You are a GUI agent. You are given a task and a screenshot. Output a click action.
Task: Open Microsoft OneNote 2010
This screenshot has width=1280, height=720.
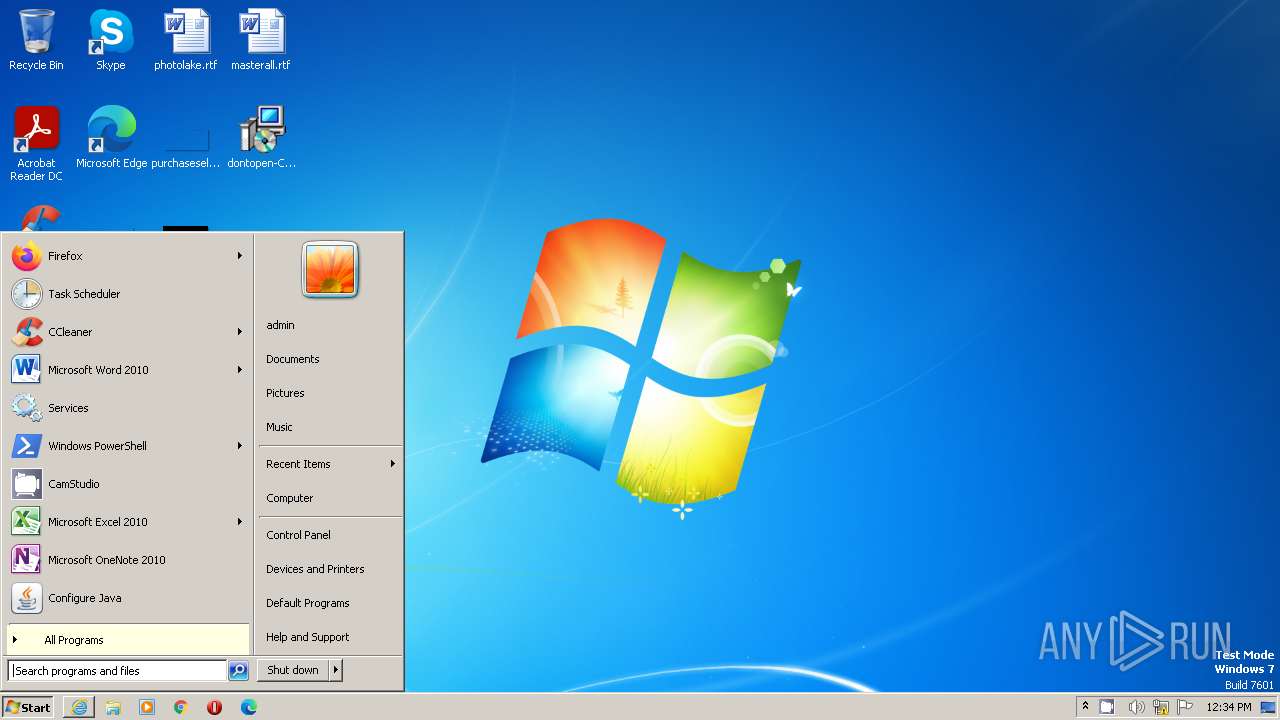pos(127,560)
